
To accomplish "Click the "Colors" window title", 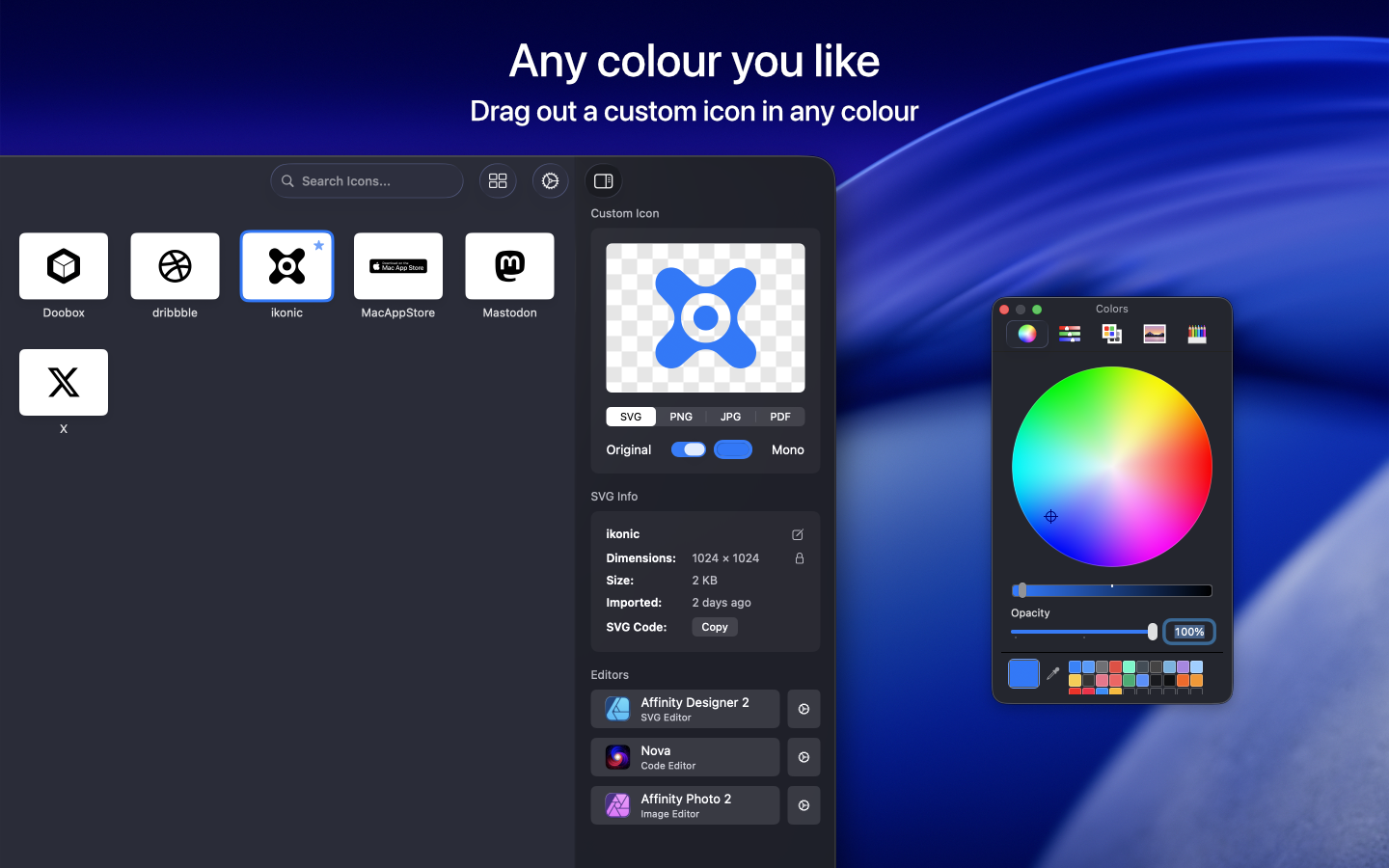I will click(1112, 309).
